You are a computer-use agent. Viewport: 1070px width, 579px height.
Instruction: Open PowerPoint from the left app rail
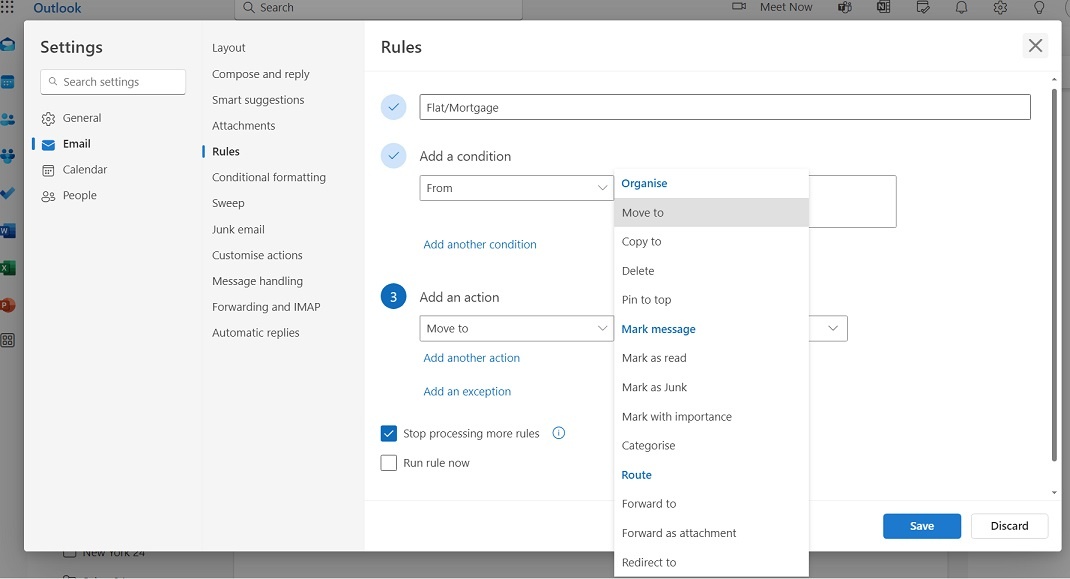[8, 305]
